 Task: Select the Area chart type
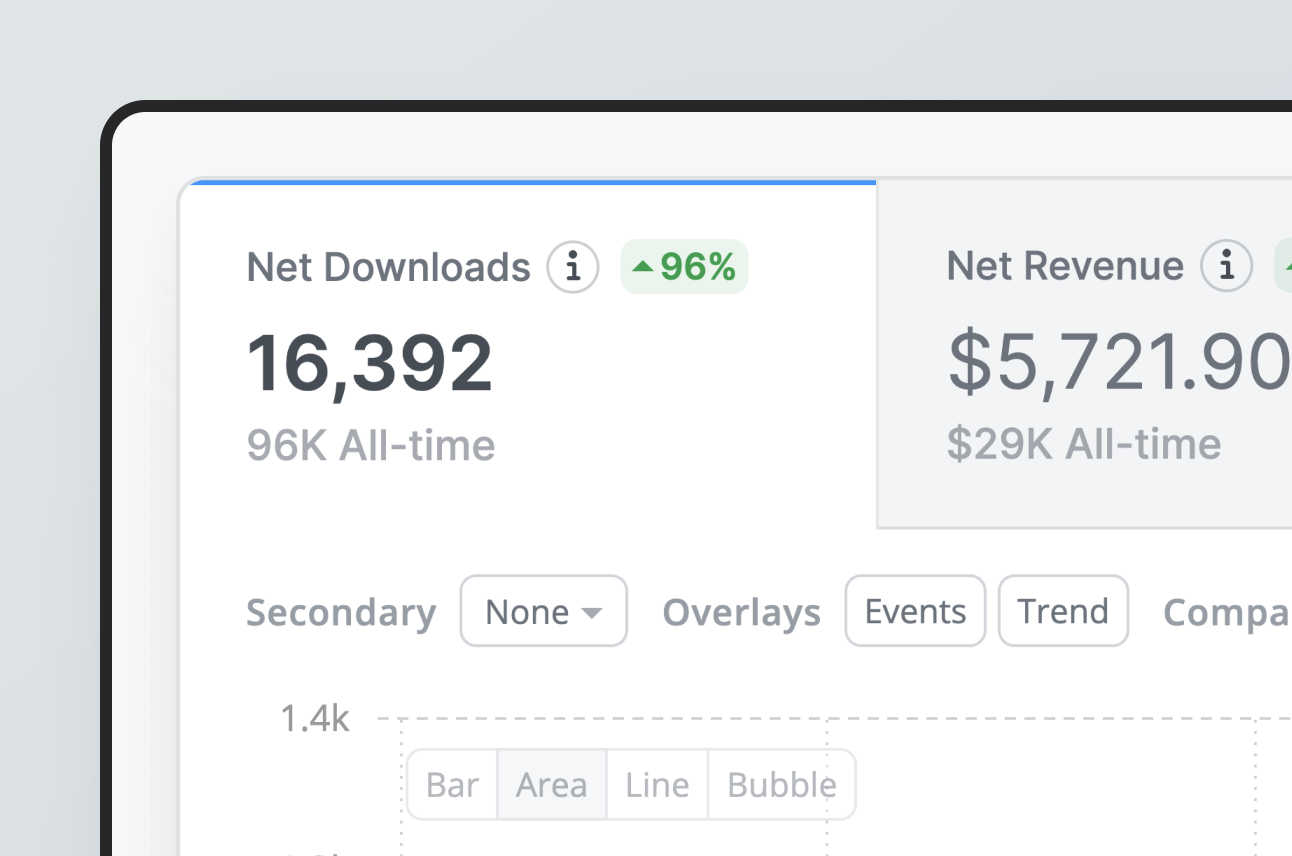tap(551, 785)
